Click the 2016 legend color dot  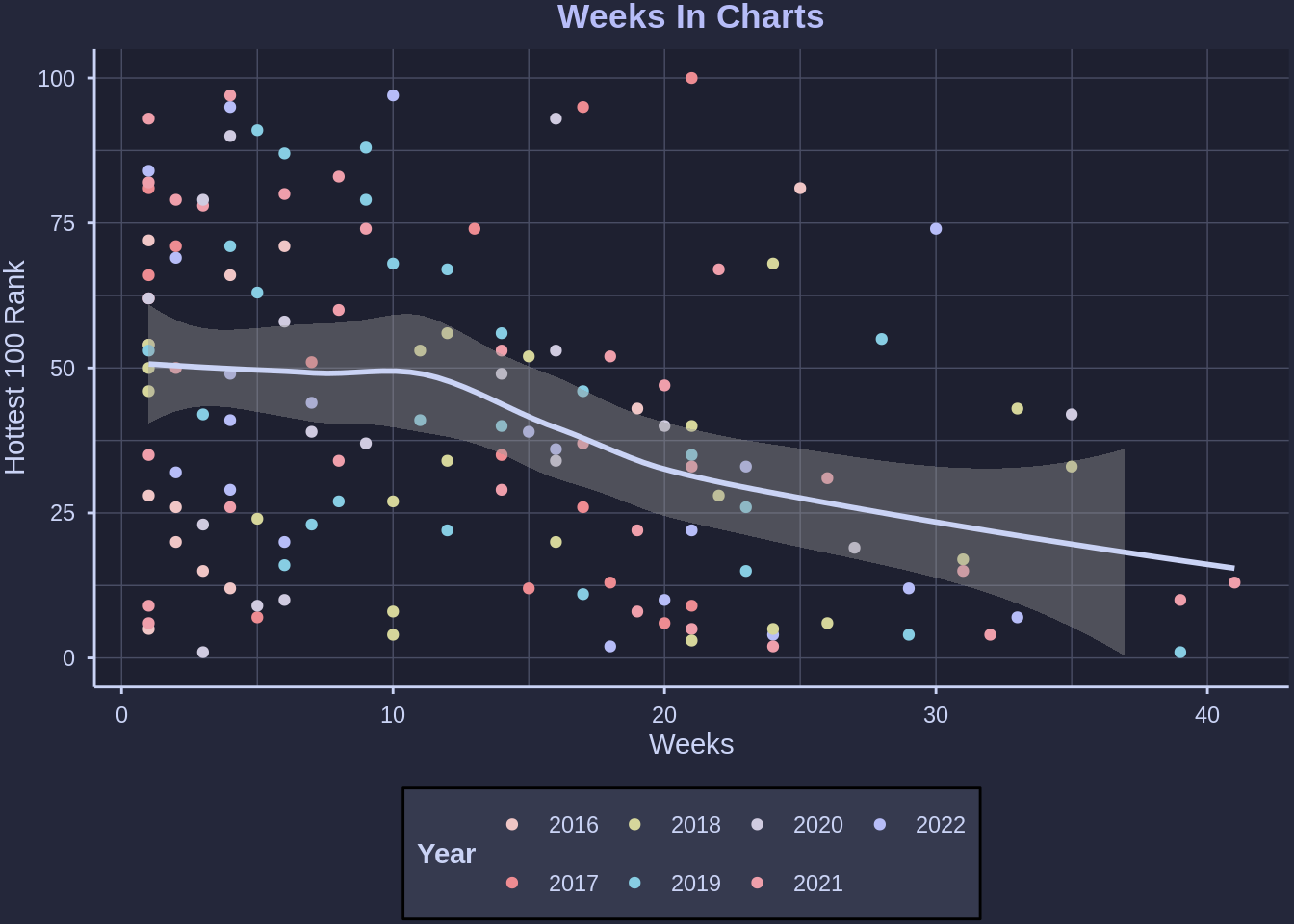coord(512,824)
